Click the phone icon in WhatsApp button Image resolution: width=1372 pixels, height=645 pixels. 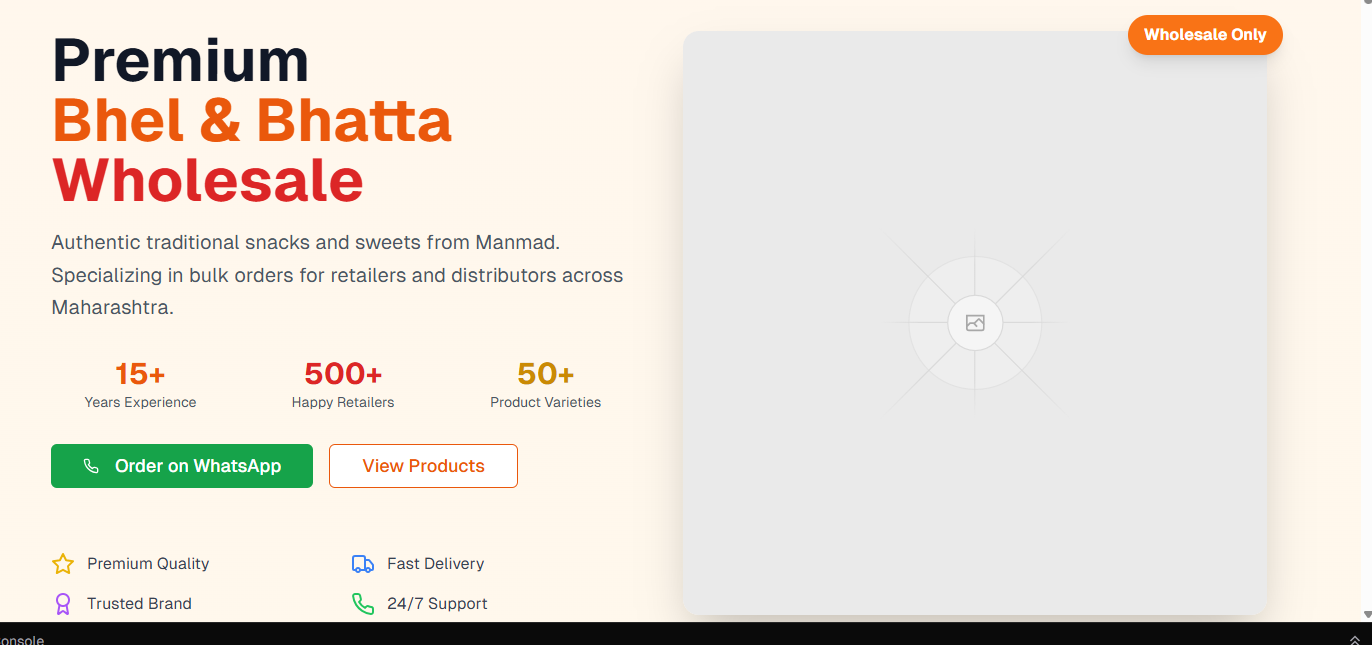pyautogui.click(x=91, y=466)
